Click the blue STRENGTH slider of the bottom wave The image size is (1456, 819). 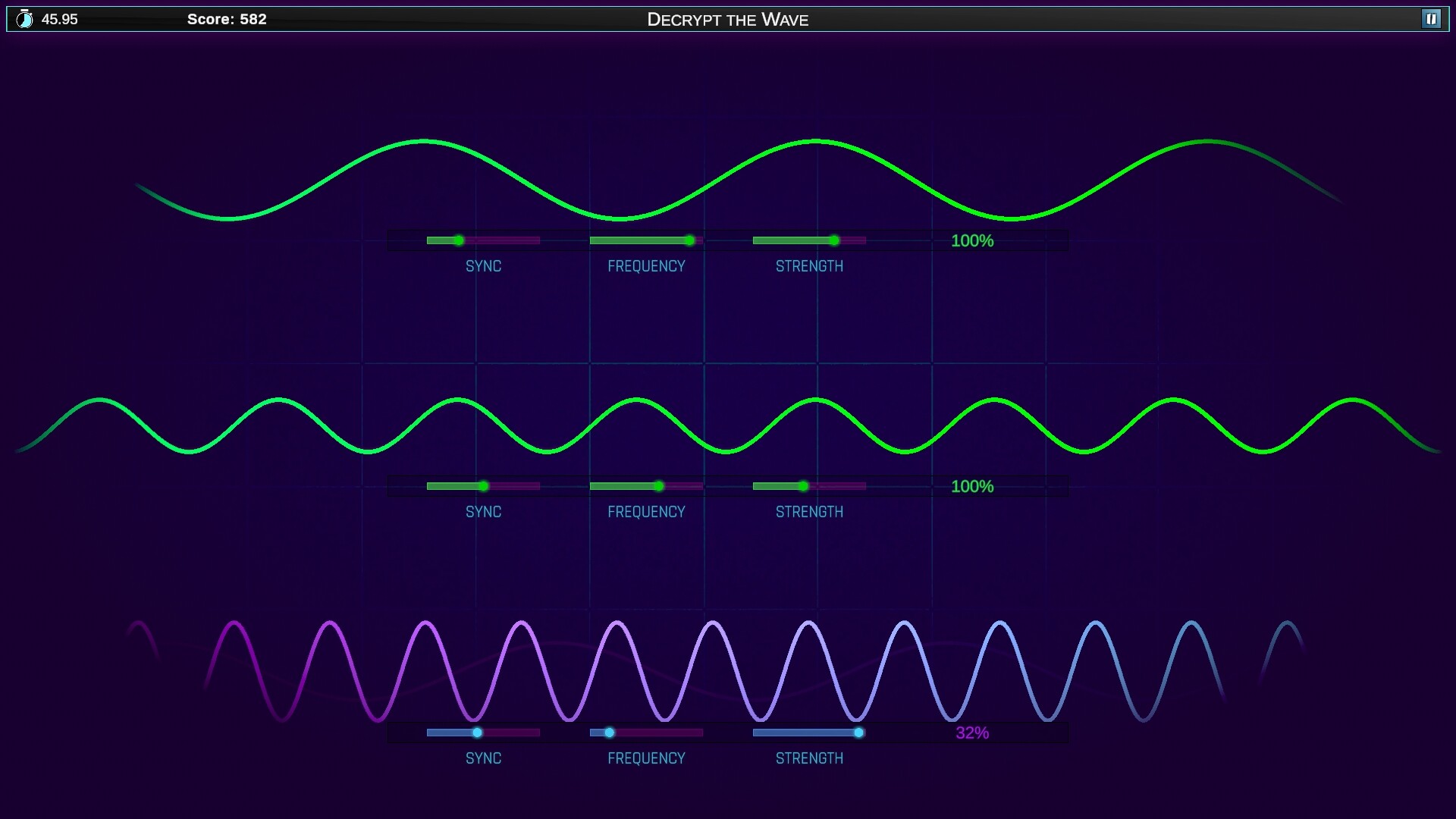click(858, 733)
